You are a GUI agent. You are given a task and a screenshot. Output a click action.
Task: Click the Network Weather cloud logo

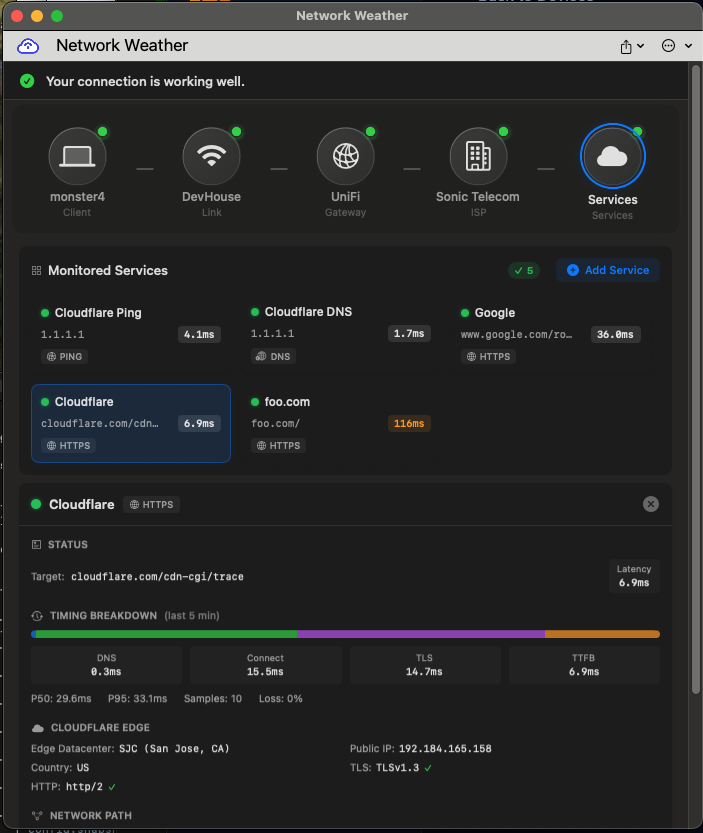click(x=27, y=46)
